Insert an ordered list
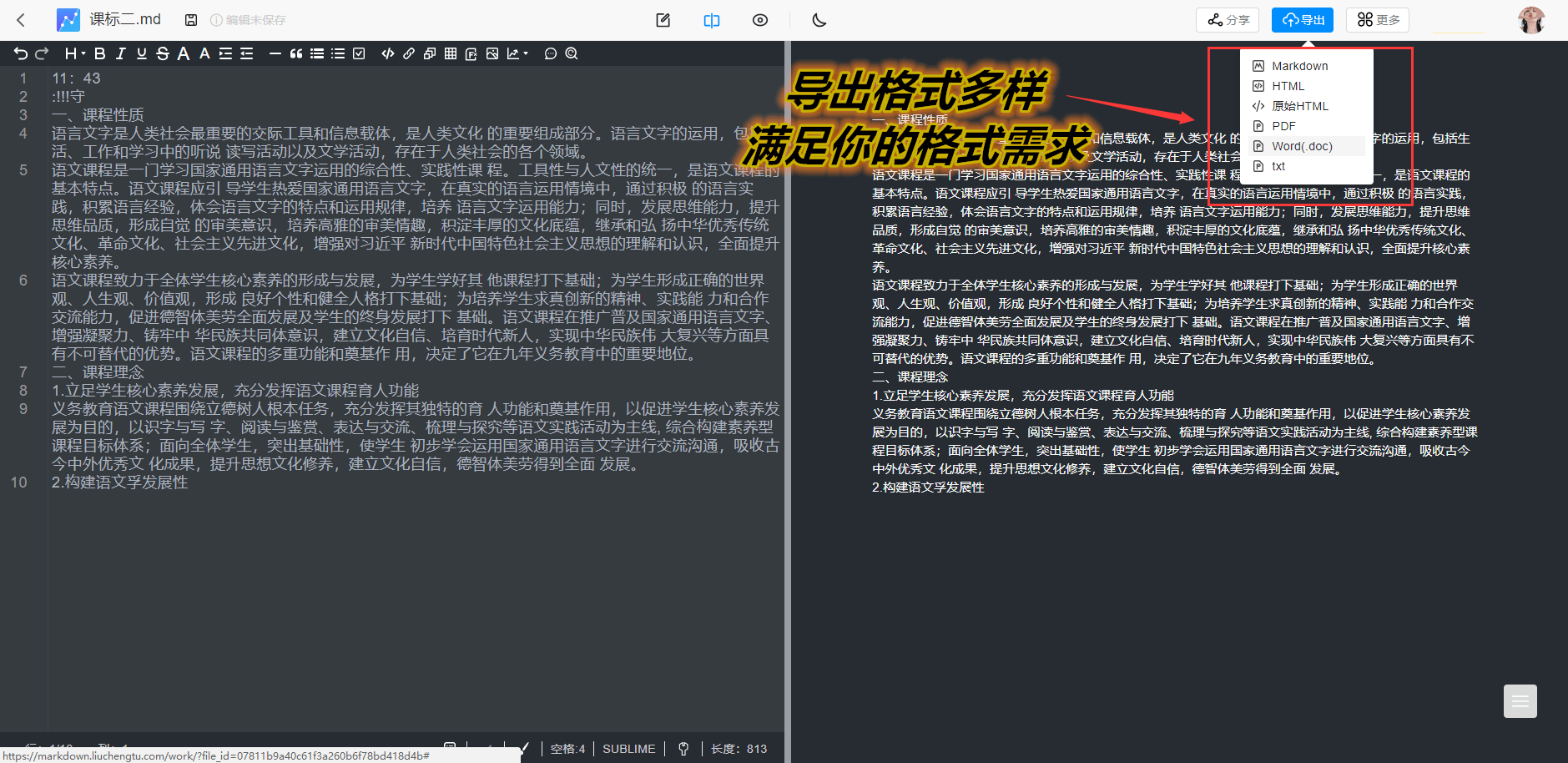 coord(338,53)
